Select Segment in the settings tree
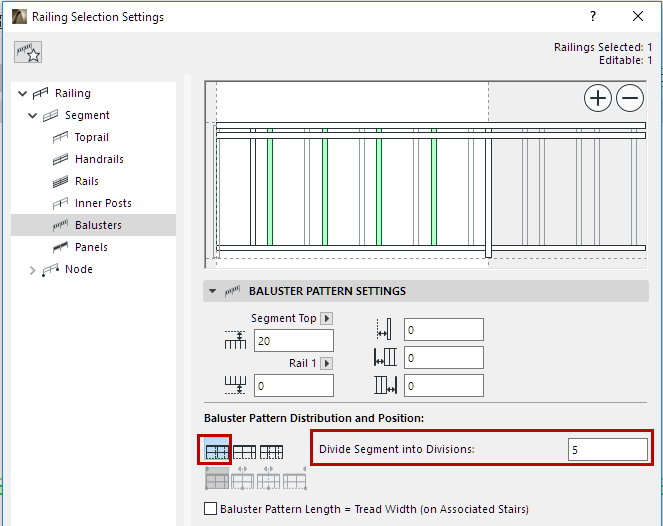663x526 pixels. (x=87, y=115)
